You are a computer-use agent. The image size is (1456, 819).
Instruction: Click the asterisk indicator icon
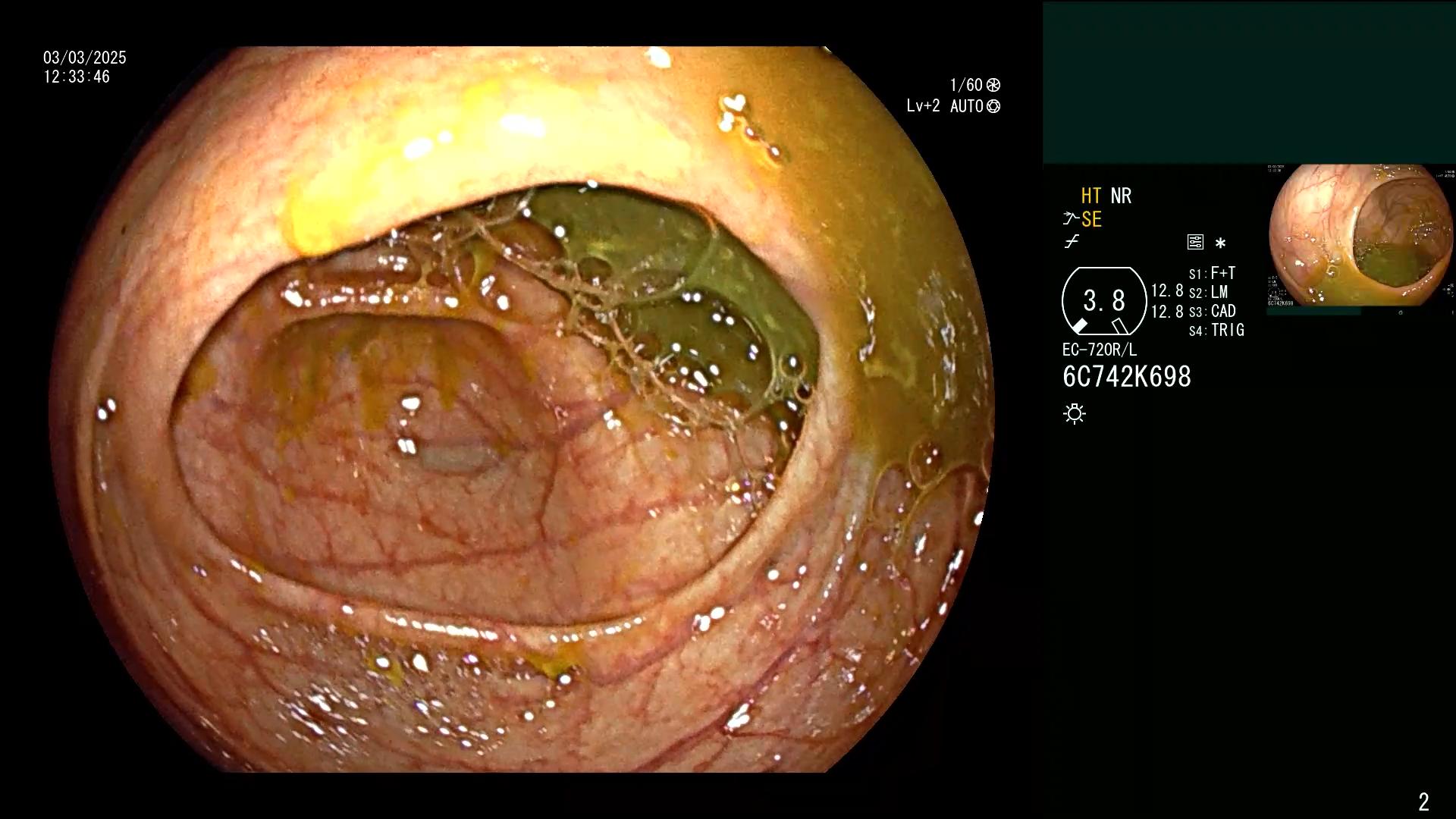coord(1220,243)
